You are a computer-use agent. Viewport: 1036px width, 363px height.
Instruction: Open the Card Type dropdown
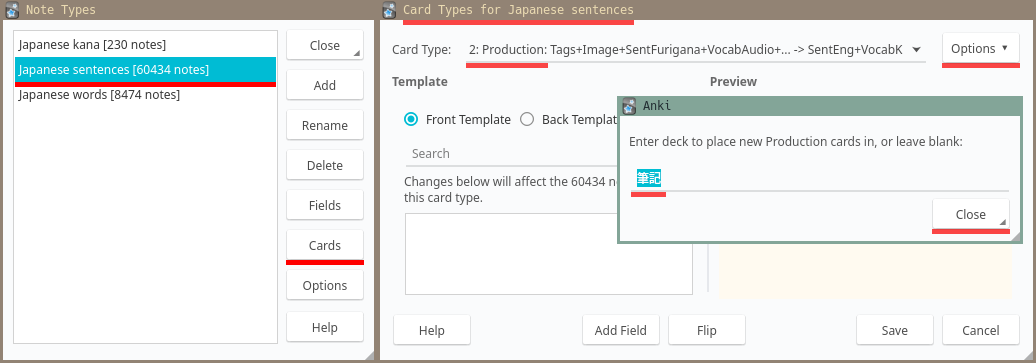point(695,49)
